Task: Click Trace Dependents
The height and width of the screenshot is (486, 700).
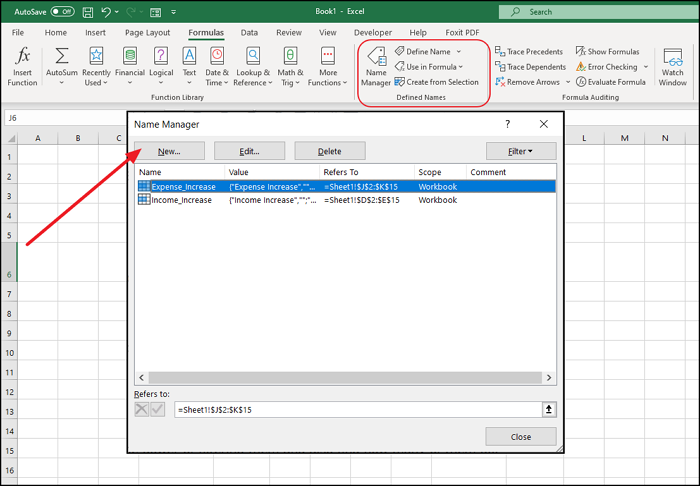Action: (x=530, y=67)
